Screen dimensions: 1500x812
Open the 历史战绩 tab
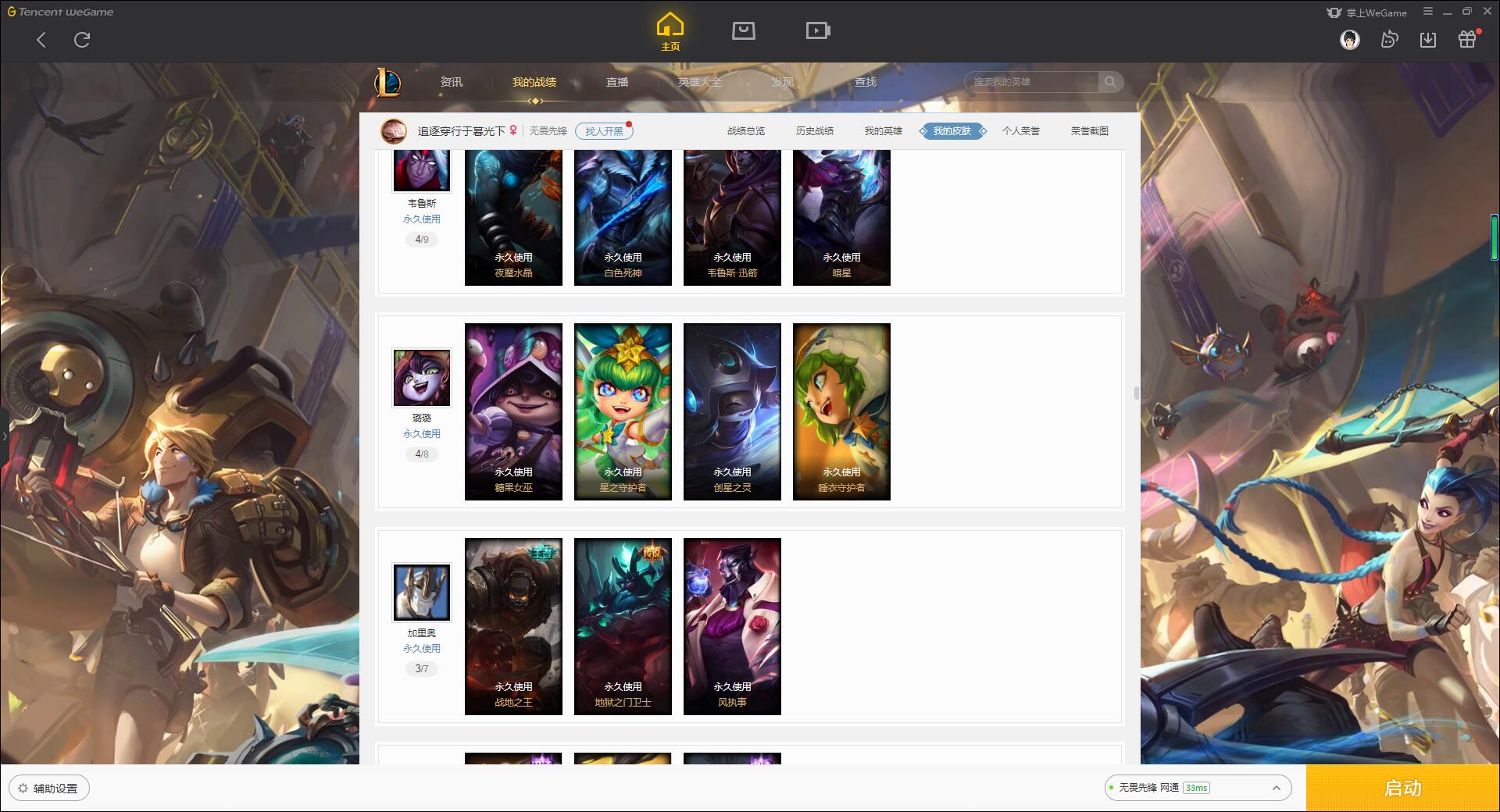[x=814, y=131]
